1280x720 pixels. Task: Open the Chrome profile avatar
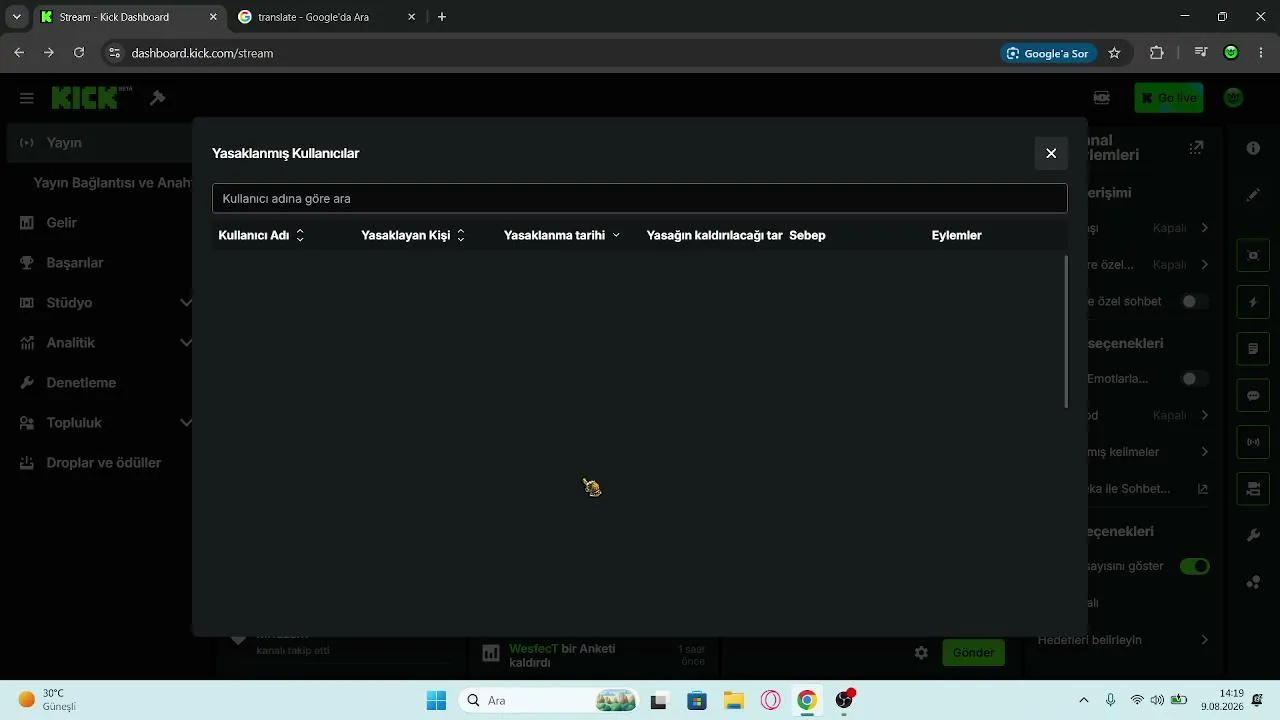pyautogui.click(x=1231, y=53)
